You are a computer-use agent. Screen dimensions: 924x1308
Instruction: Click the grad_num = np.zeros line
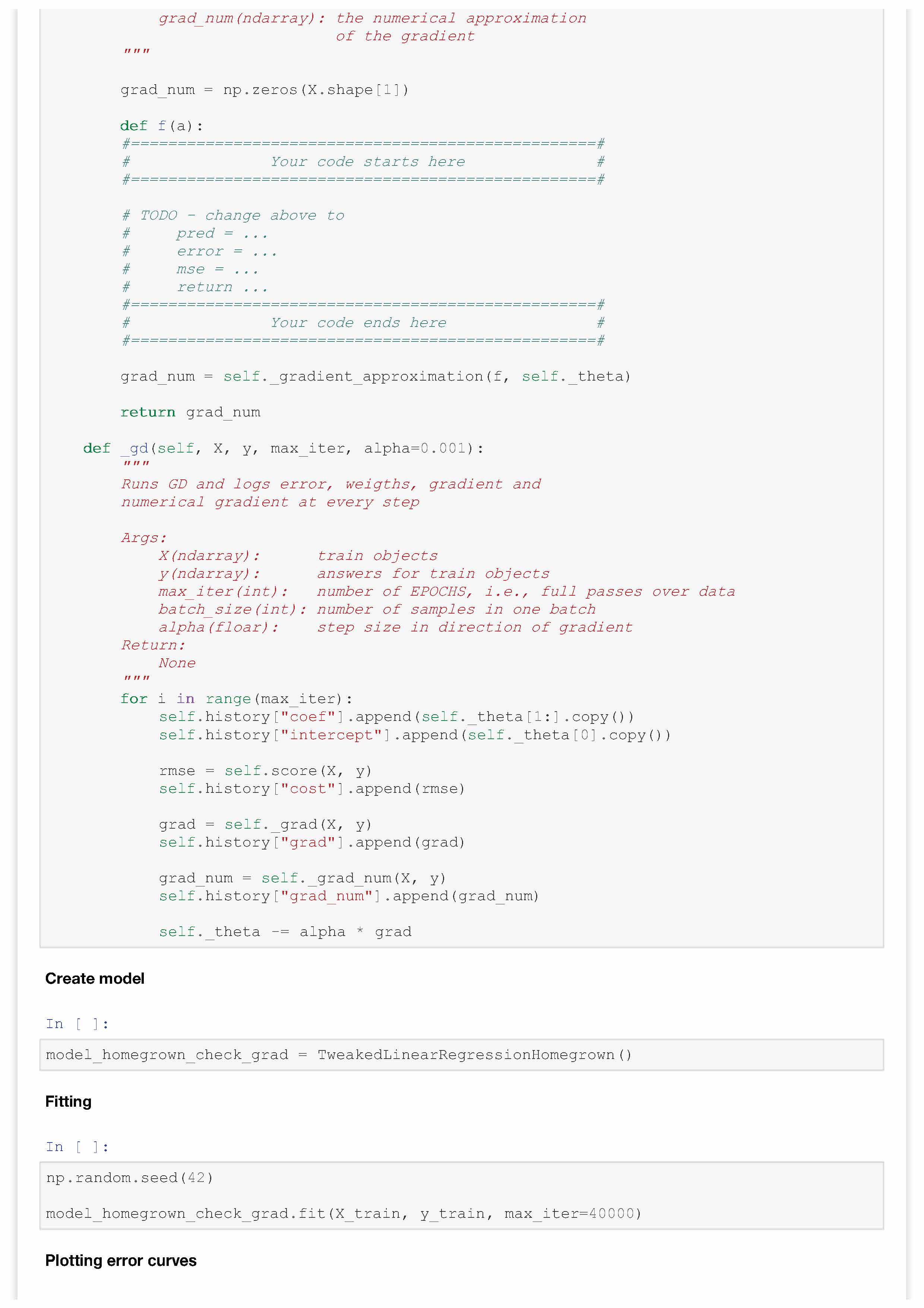tap(264, 89)
